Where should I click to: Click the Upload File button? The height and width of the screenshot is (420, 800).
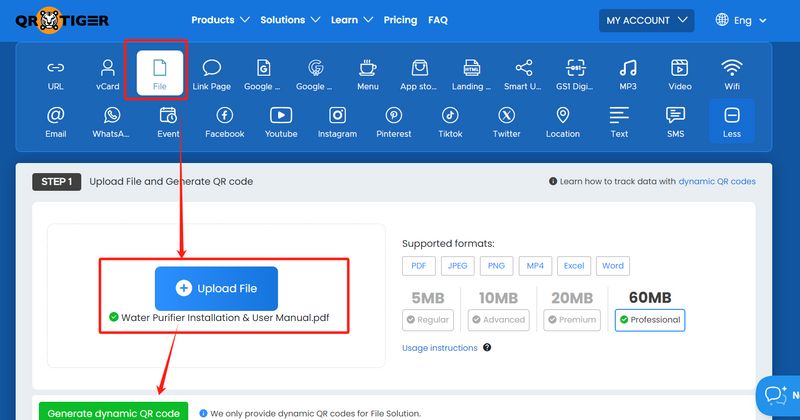[216, 288]
